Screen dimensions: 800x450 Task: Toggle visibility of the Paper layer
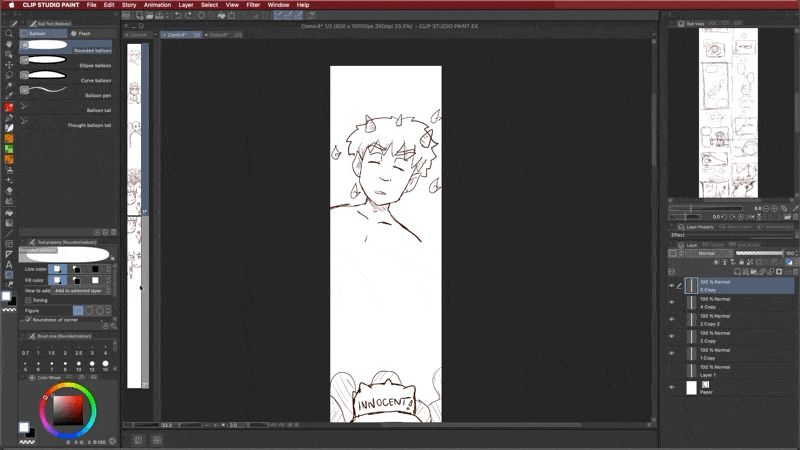point(671,388)
